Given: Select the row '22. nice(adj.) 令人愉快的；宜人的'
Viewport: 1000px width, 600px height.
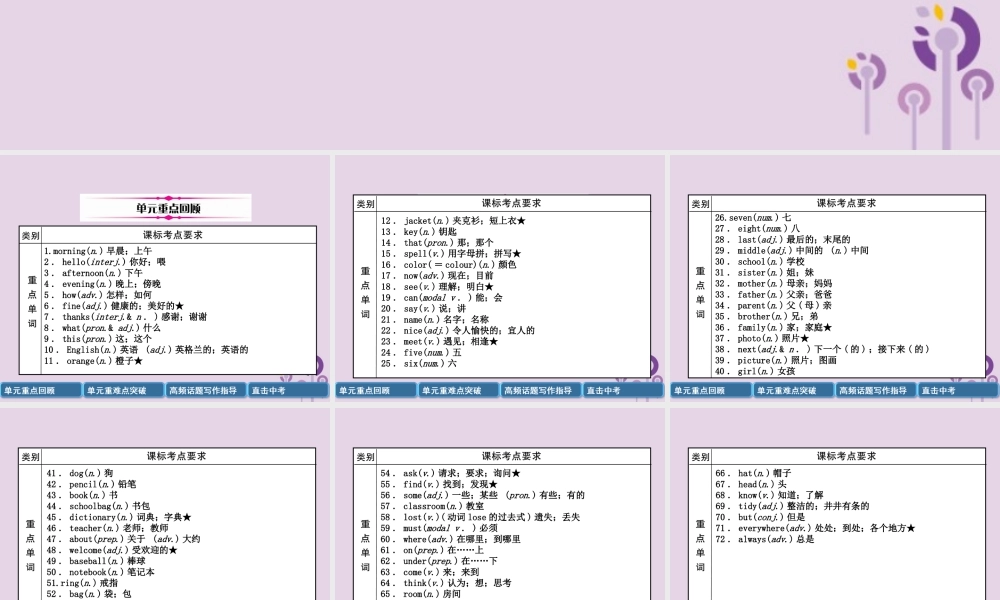Looking at the screenshot, I should pos(458,331).
